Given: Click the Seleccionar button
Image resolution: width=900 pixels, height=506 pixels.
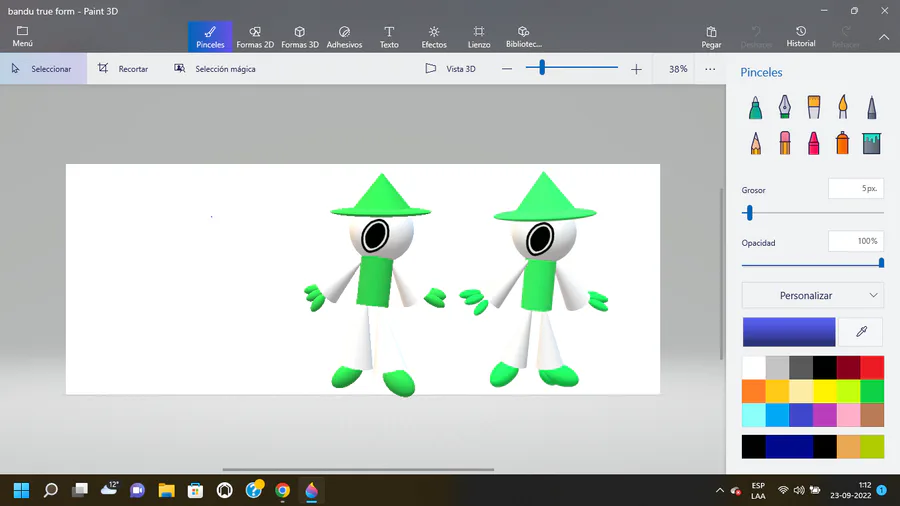Looking at the screenshot, I should pos(43,69).
